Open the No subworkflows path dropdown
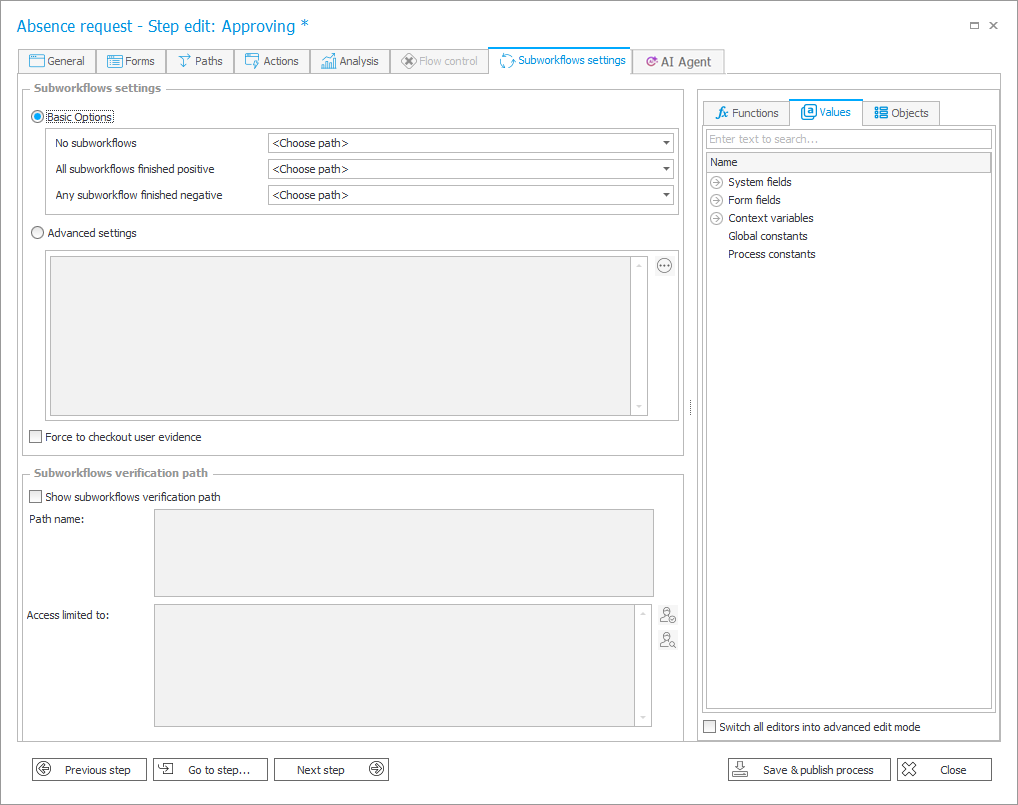Image resolution: width=1018 pixels, height=805 pixels. point(471,143)
